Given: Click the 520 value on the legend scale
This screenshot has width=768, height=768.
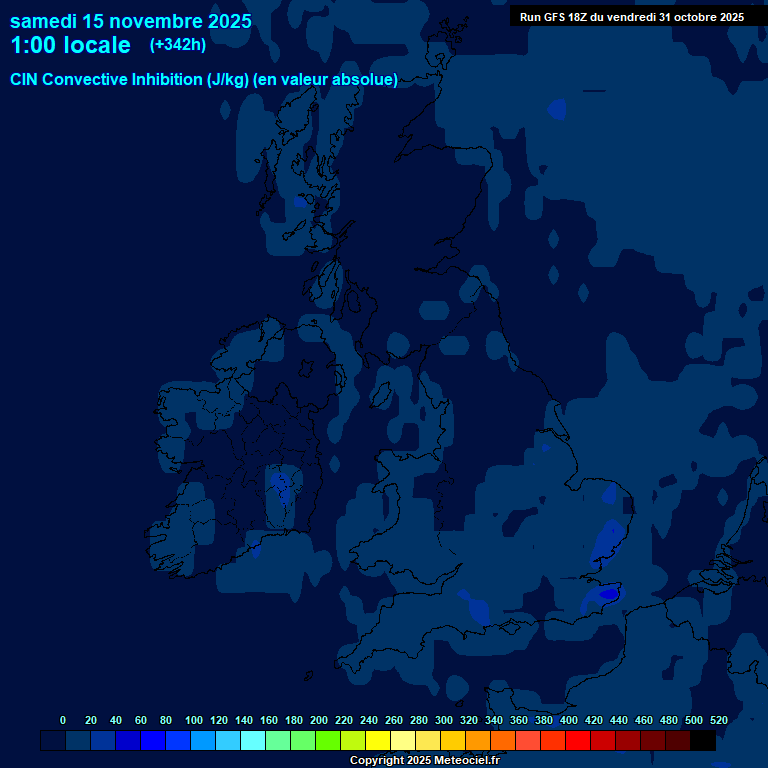Looking at the screenshot, I should (718, 720).
